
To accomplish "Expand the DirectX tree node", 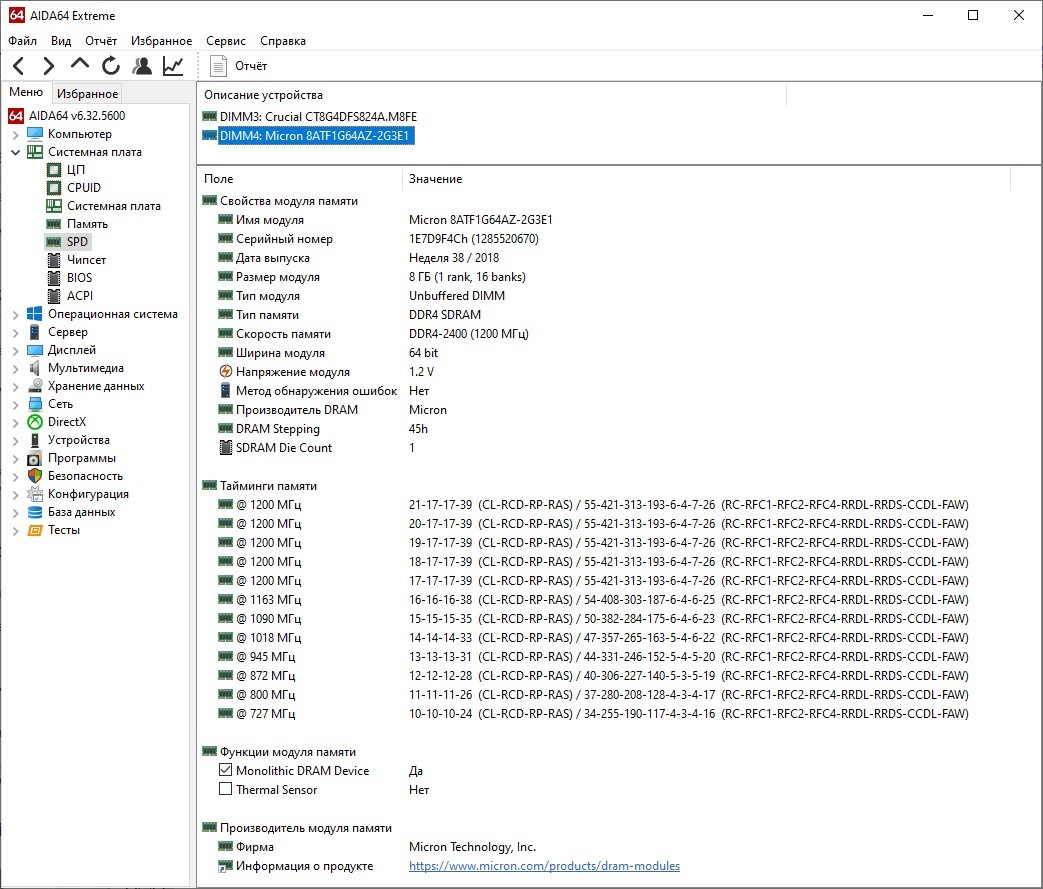I will click(x=15, y=423).
